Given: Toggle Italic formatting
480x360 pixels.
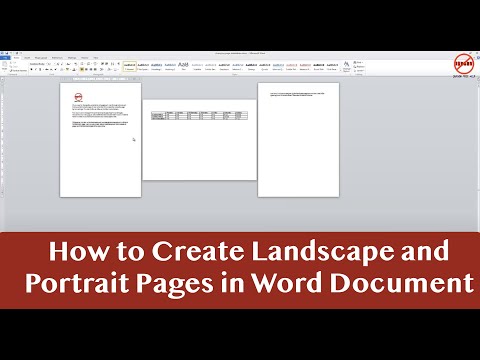Looking at the screenshot, I should (x=36, y=69).
